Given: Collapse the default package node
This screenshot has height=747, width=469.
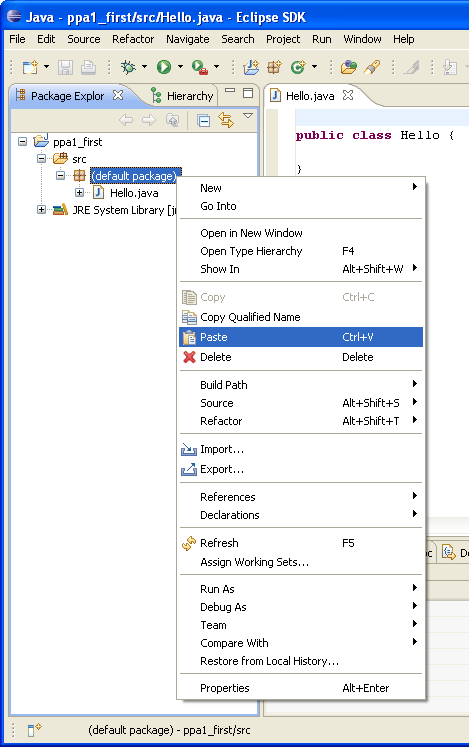Looking at the screenshot, I should coord(61,176).
